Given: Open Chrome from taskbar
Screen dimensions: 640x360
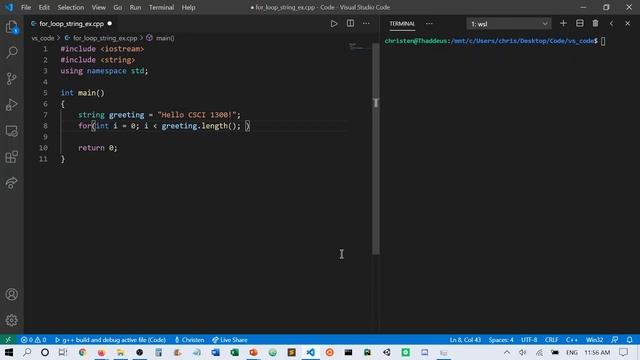Looking at the screenshot, I should (82, 352).
